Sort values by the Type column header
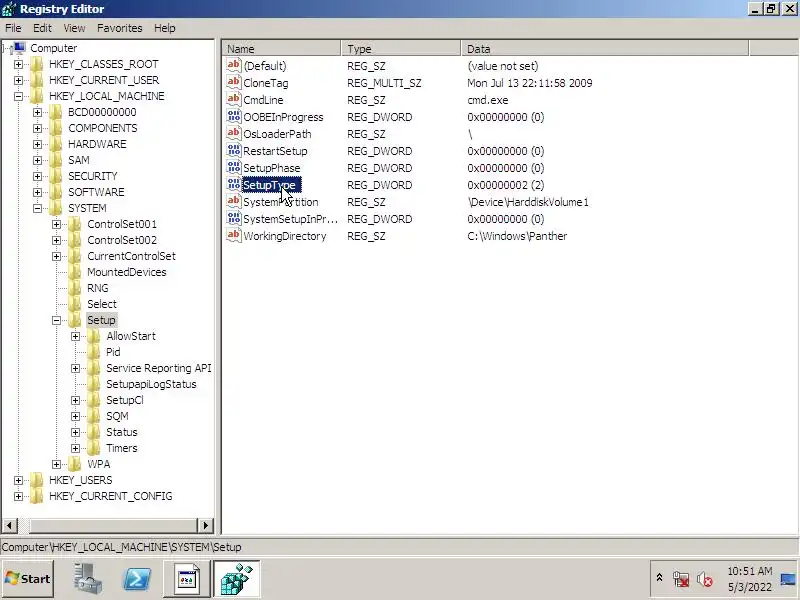The image size is (800, 600). (x=401, y=49)
